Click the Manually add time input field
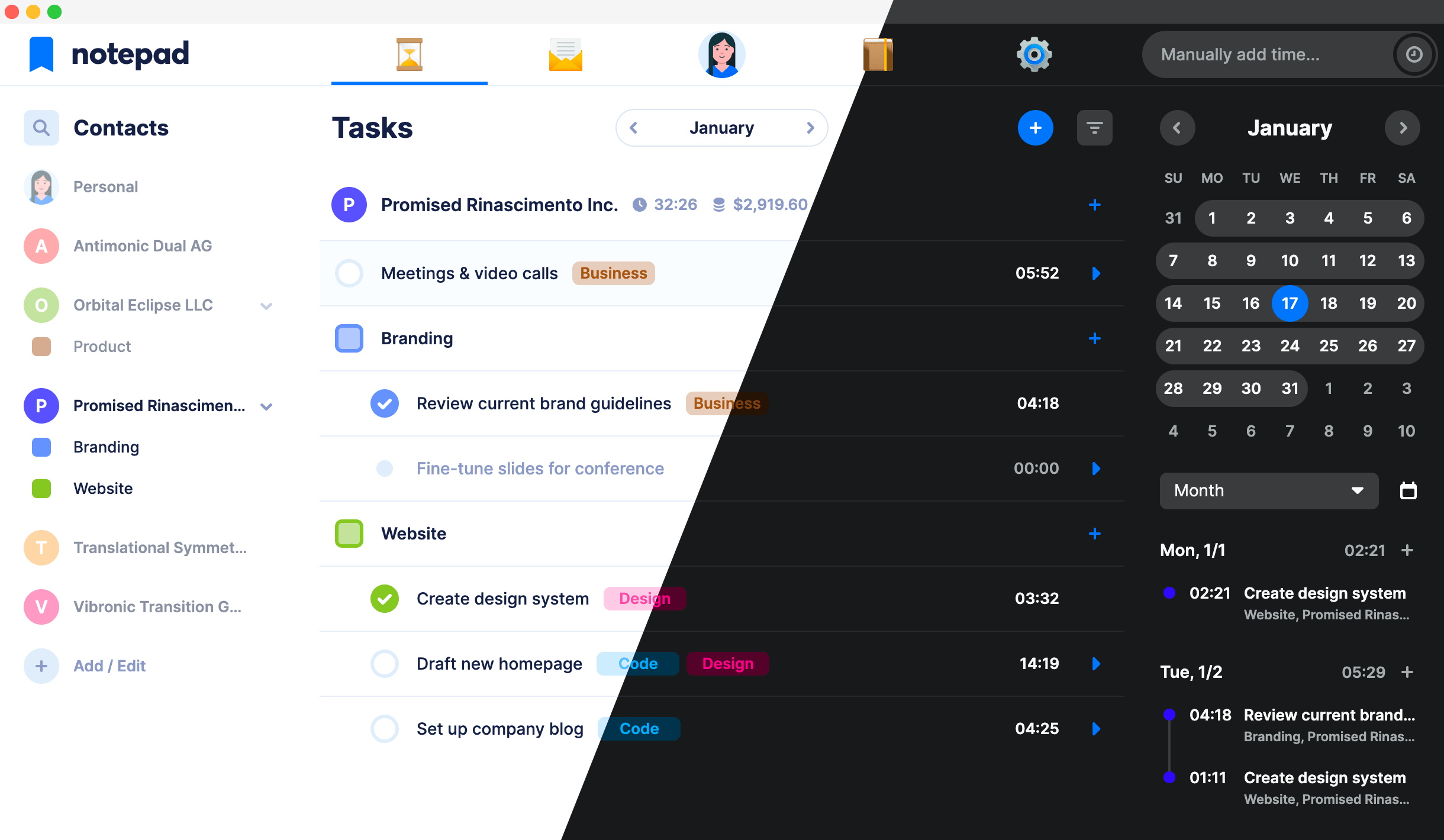 click(x=1270, y=54)
